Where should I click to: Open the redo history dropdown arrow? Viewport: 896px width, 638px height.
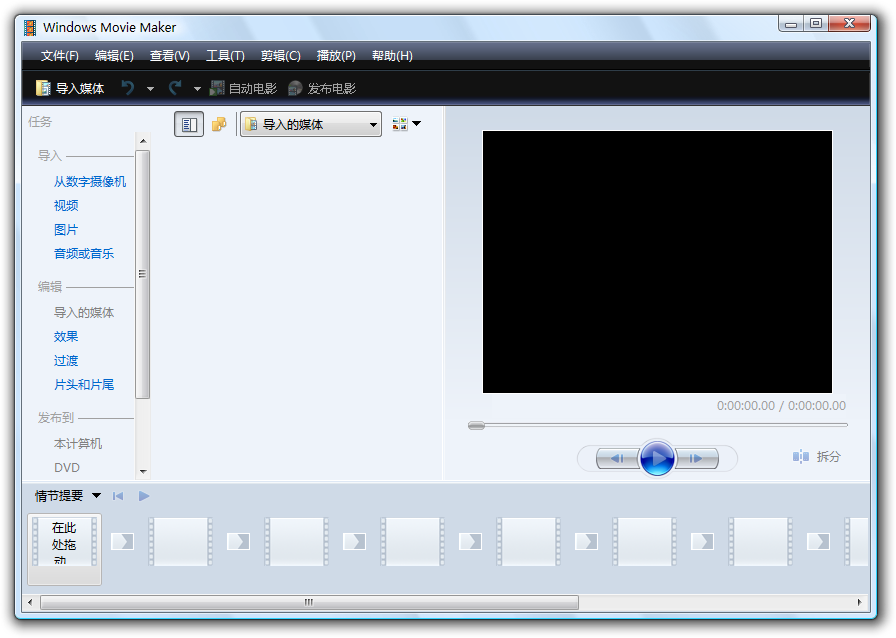click(197, 89)
